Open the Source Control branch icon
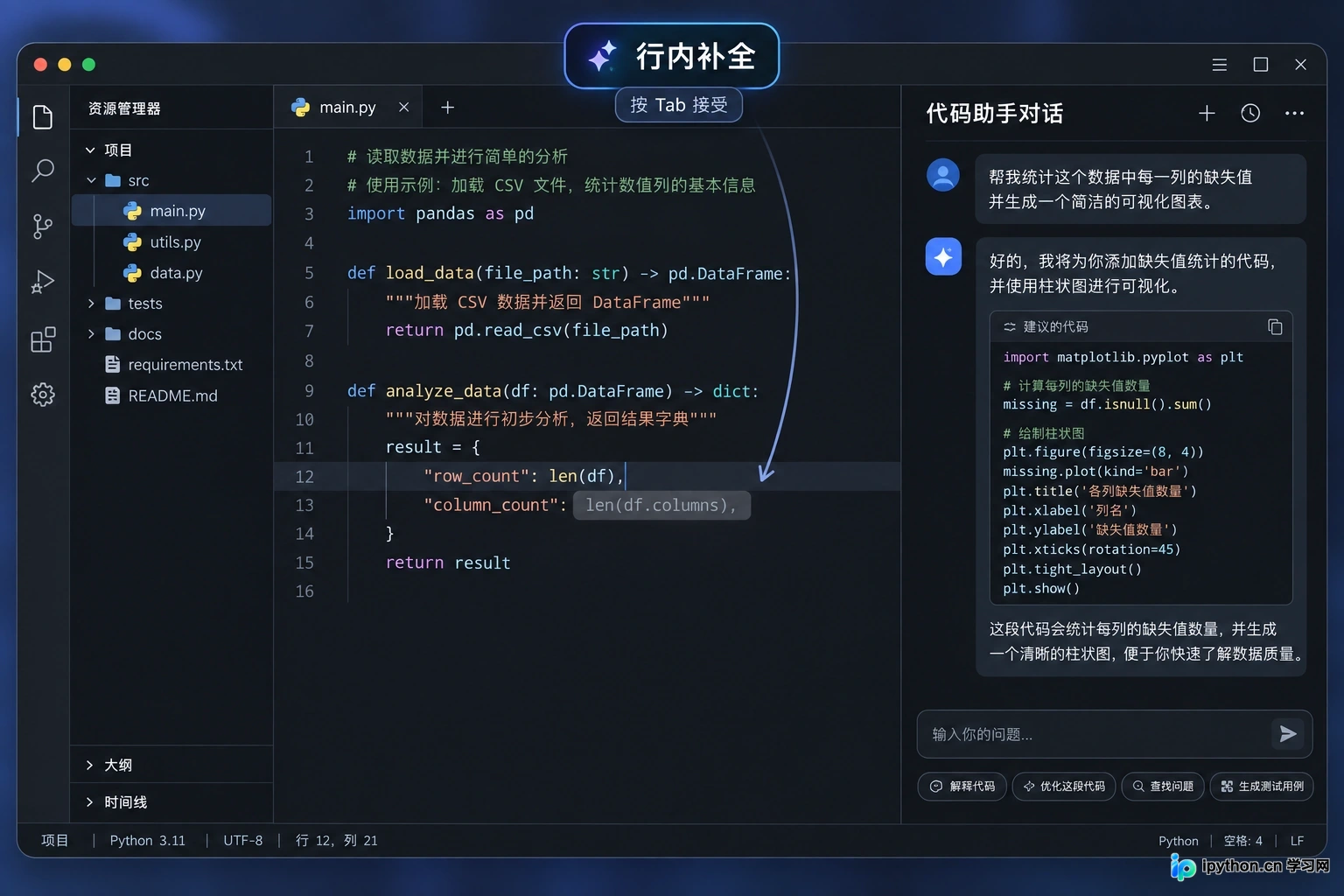 43,227
